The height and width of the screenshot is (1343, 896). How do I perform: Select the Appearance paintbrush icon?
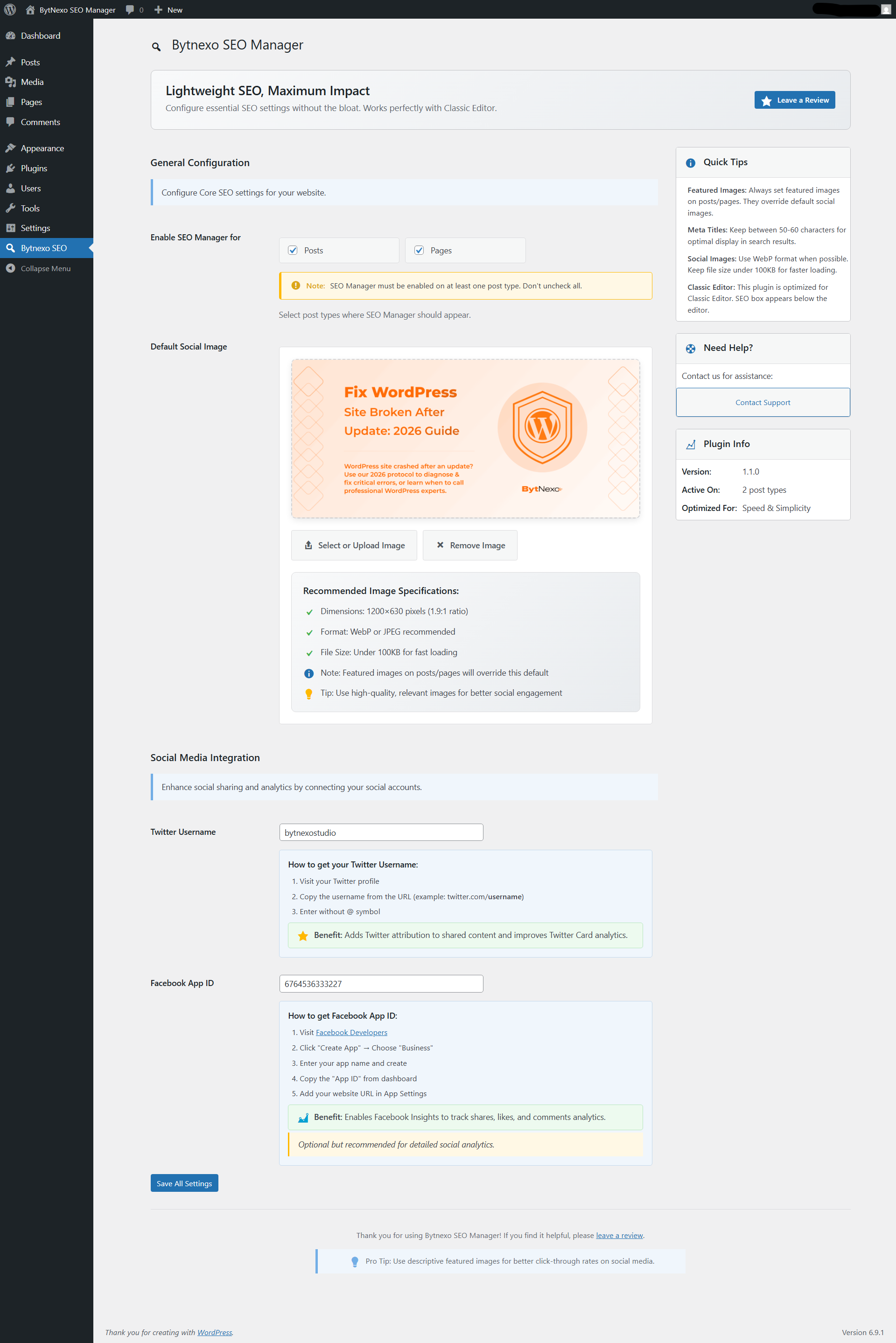click(x=11, y=147)
